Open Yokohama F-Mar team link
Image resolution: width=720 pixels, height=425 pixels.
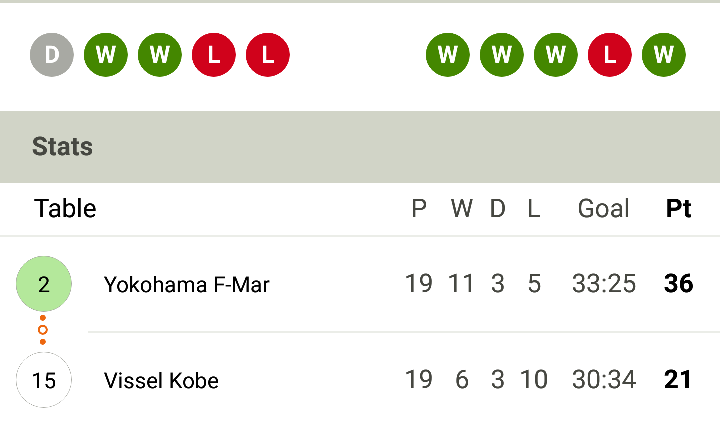pos(186,285)
